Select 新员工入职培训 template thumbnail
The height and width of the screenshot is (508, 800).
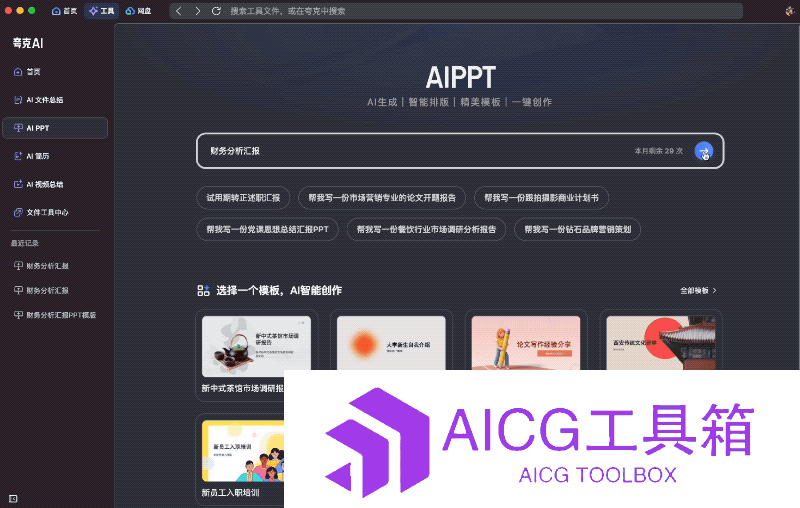243,451
